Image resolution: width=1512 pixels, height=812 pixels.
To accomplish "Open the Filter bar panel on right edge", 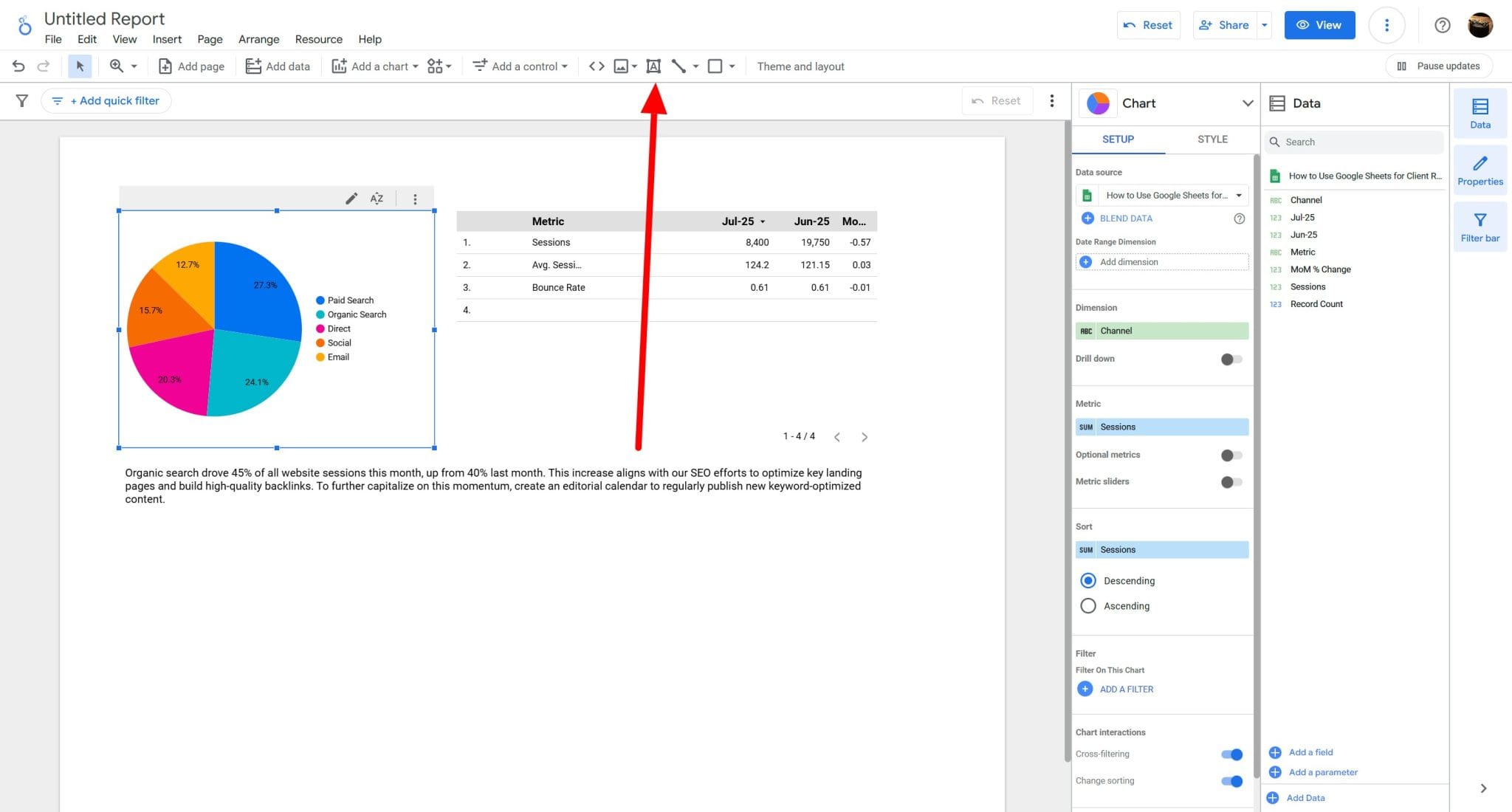I will point(1480,227).
